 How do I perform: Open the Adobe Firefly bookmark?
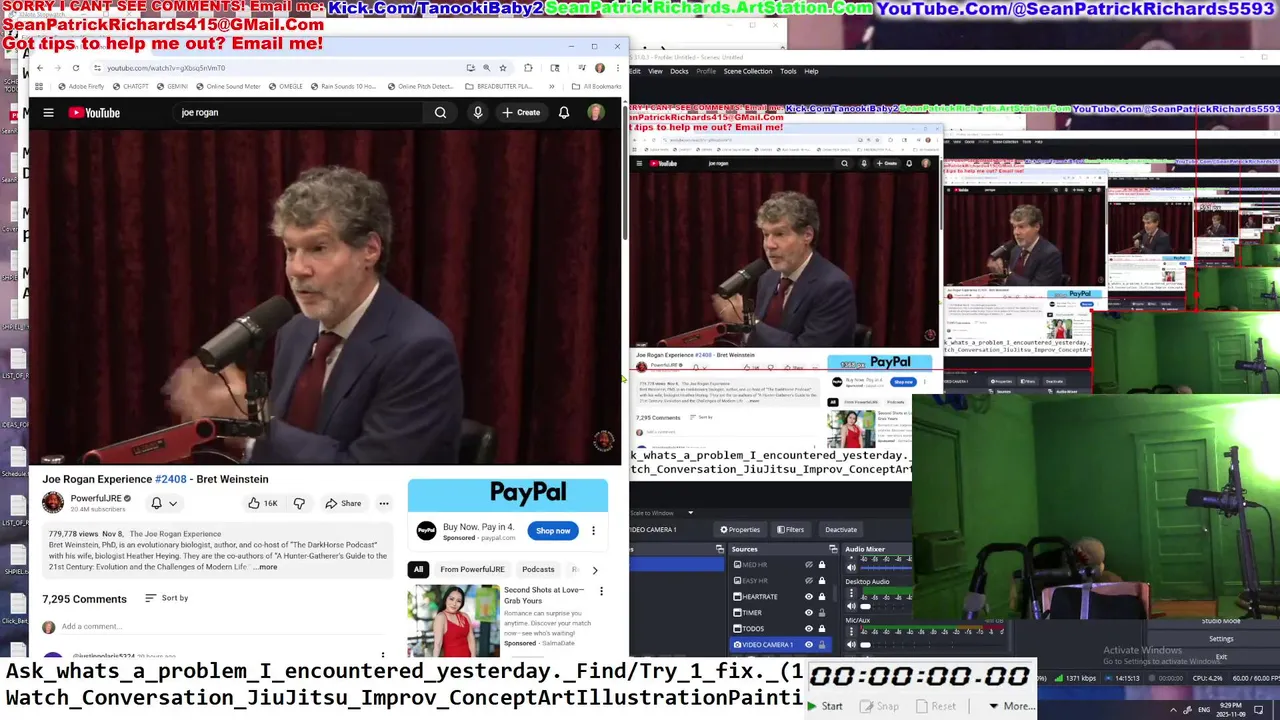point(80,86)
